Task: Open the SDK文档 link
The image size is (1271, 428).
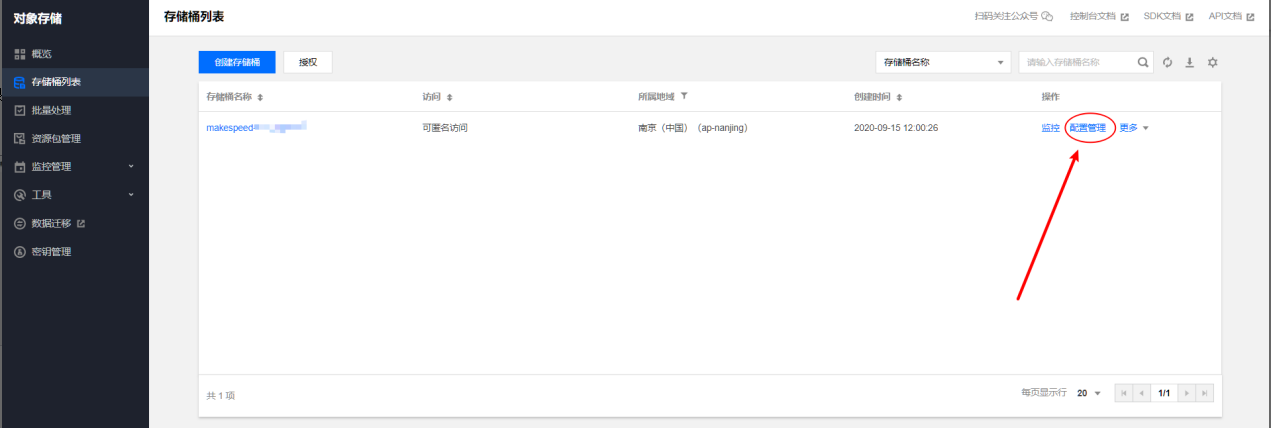Action: (x=1168, y=17)
